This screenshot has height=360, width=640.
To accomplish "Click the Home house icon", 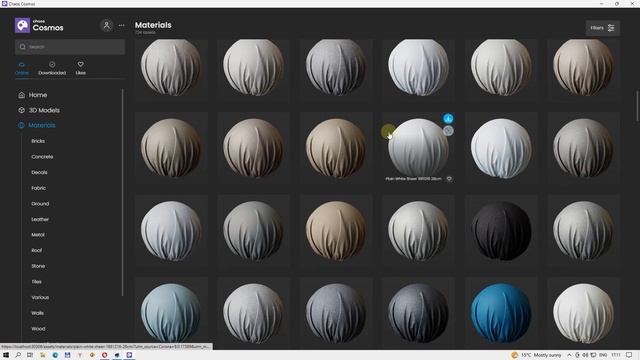I will (x=22, y=95).
